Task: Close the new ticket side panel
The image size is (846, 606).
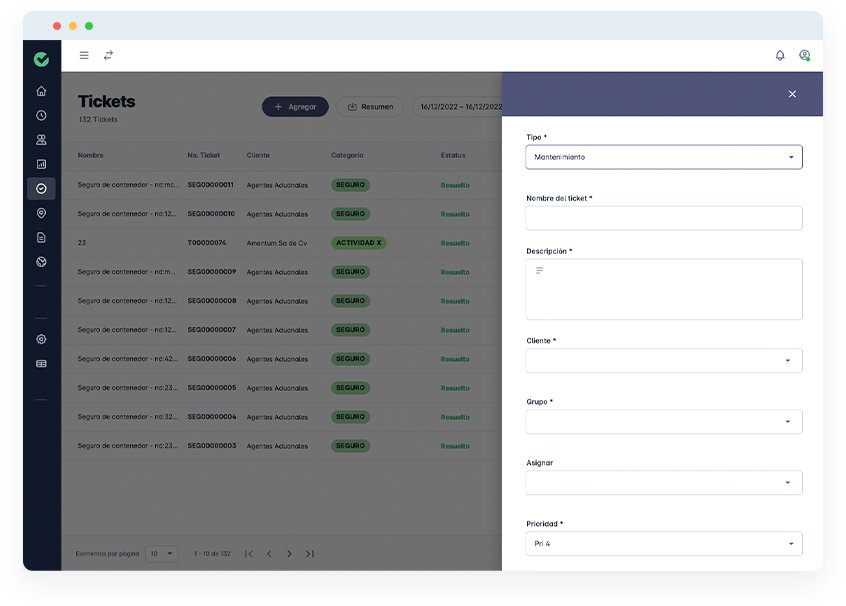Action: click(x=792, y=94)
